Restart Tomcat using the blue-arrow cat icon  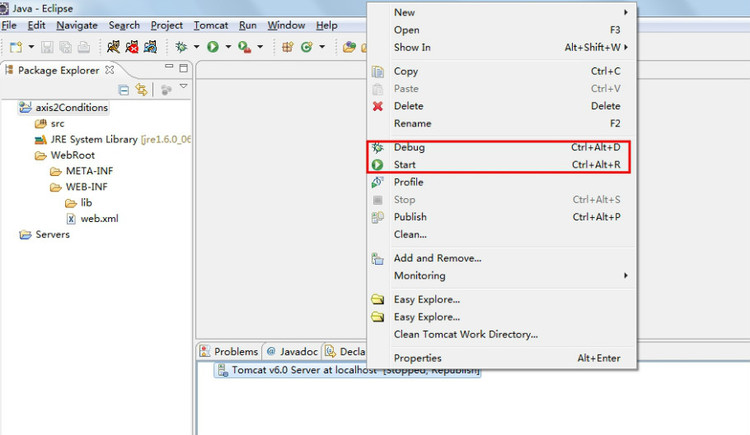[150, 47]
